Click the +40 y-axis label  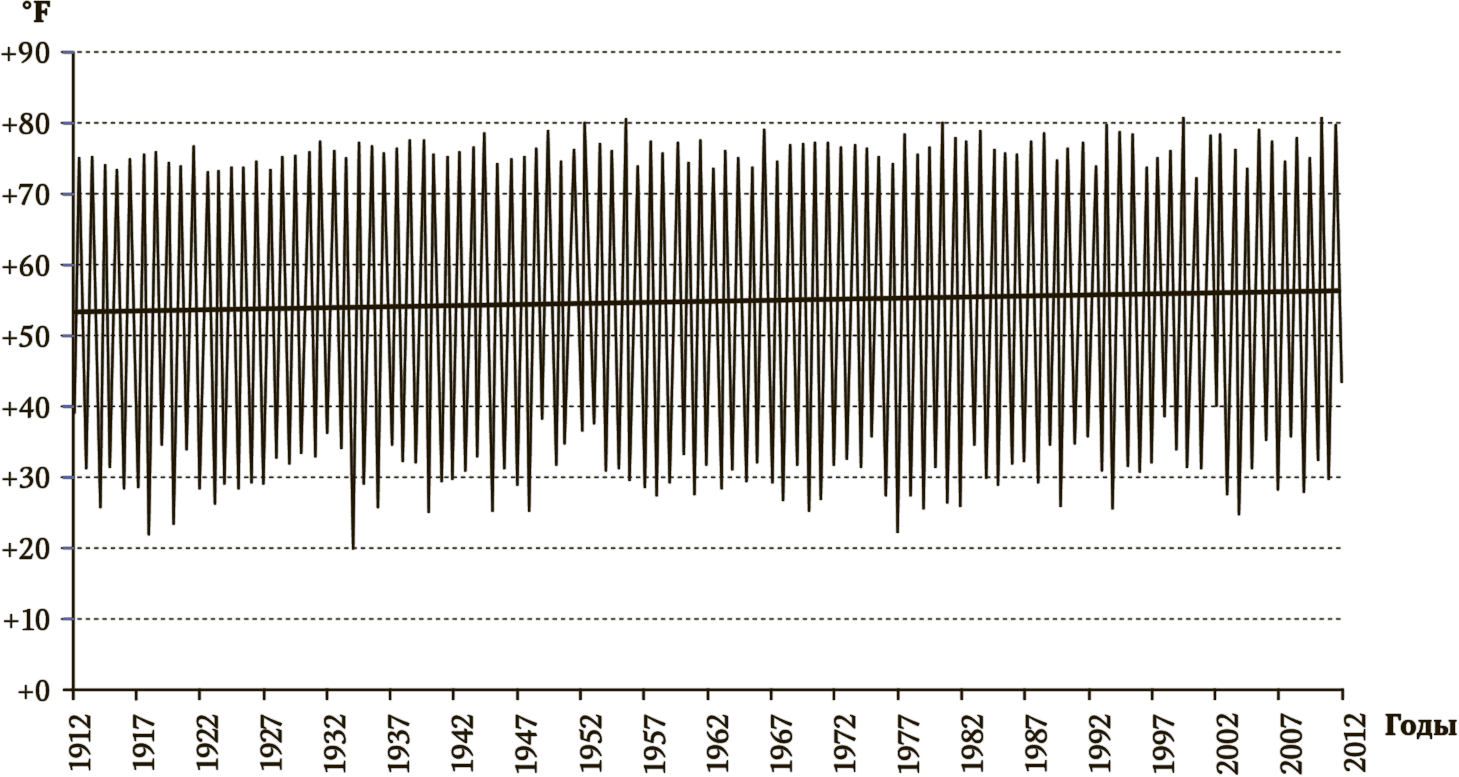coord(25,408)
